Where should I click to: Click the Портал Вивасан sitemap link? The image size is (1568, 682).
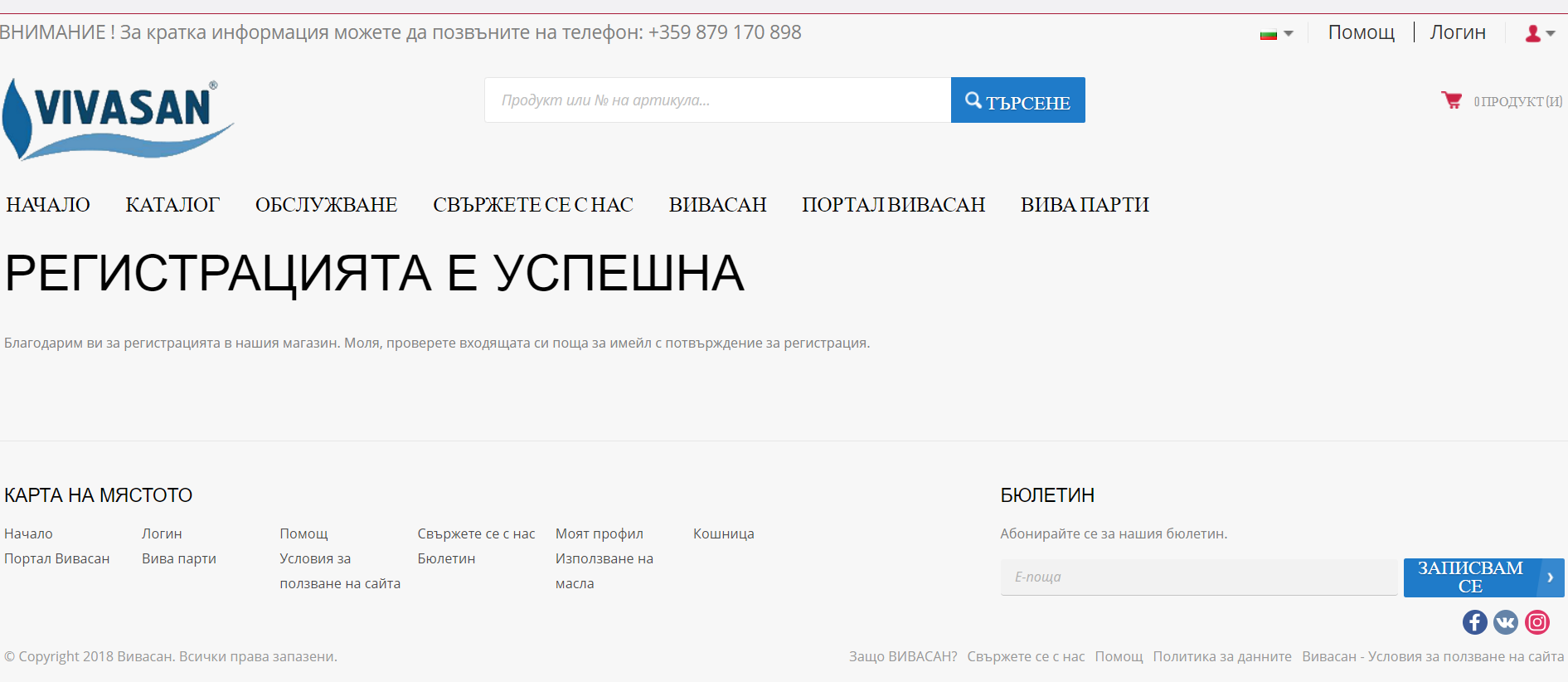tap(57, 558)
